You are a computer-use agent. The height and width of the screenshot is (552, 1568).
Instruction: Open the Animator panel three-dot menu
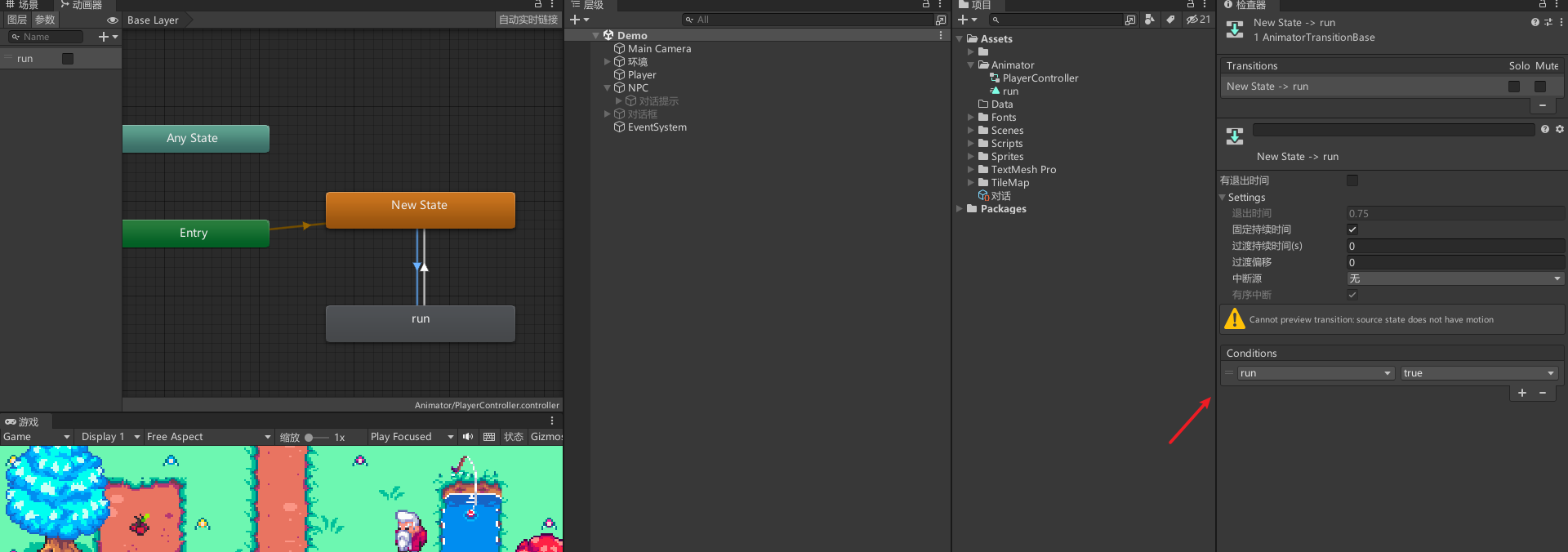552,4
